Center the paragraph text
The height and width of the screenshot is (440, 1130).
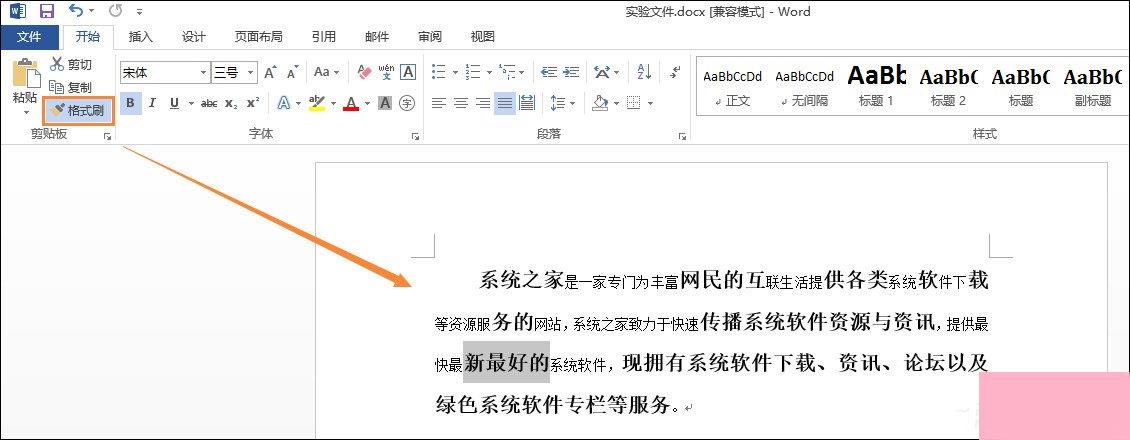461,104
